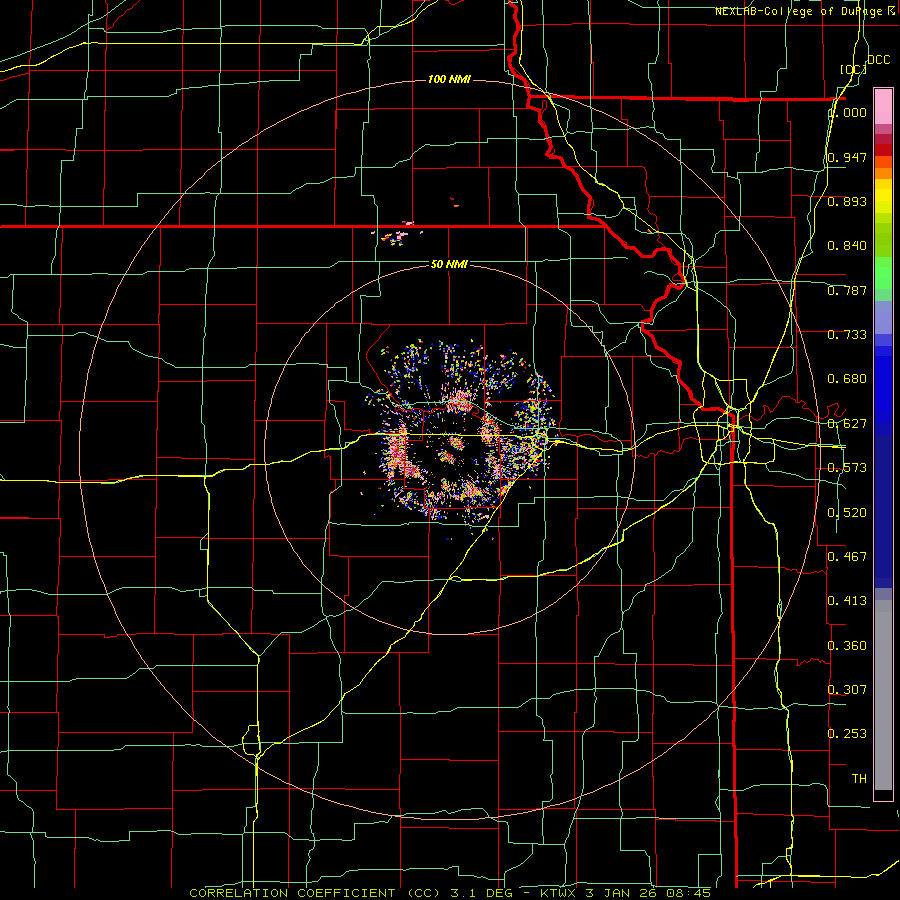Click the [CC] units label
This screenshot has height=900, width=900.
pos(853,70)
